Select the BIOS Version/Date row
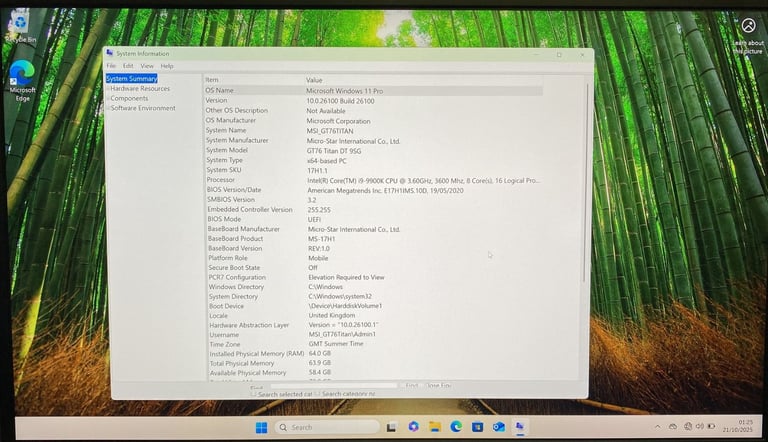Screen dimensions: 768x442 pyautogui.click(x=374, y=190)
